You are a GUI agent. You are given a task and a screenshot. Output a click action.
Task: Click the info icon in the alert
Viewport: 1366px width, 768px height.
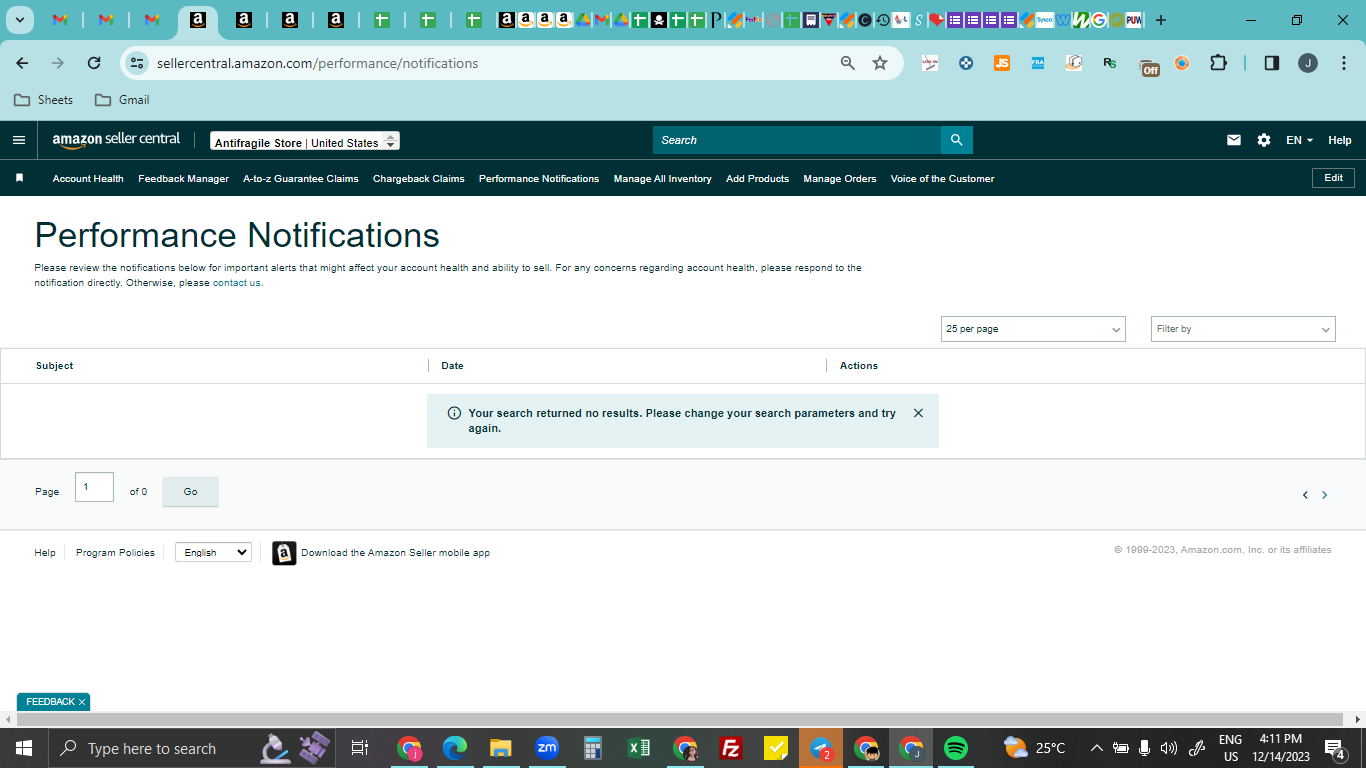coord(454,413)
